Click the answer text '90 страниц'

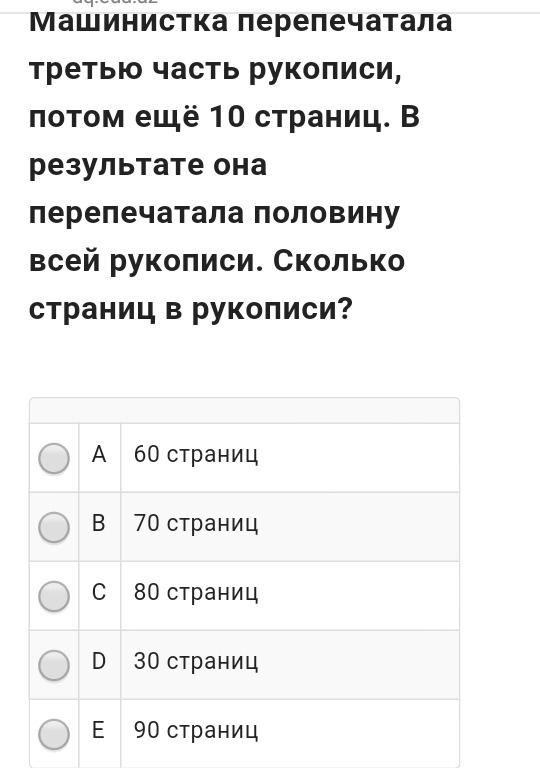coord(196,730)
